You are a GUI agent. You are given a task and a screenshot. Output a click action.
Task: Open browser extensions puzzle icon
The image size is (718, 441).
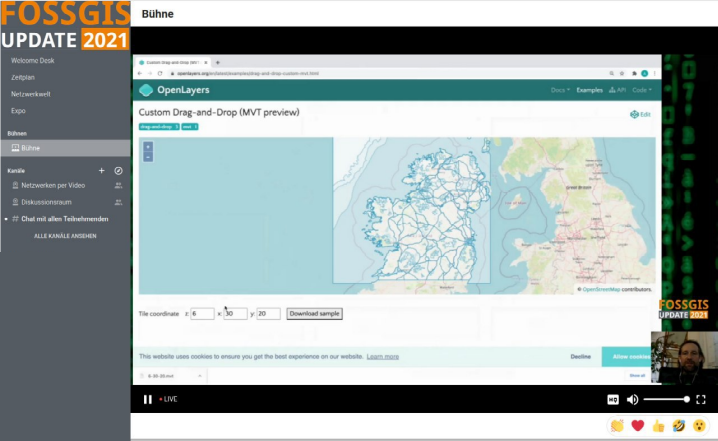(634, 73)
